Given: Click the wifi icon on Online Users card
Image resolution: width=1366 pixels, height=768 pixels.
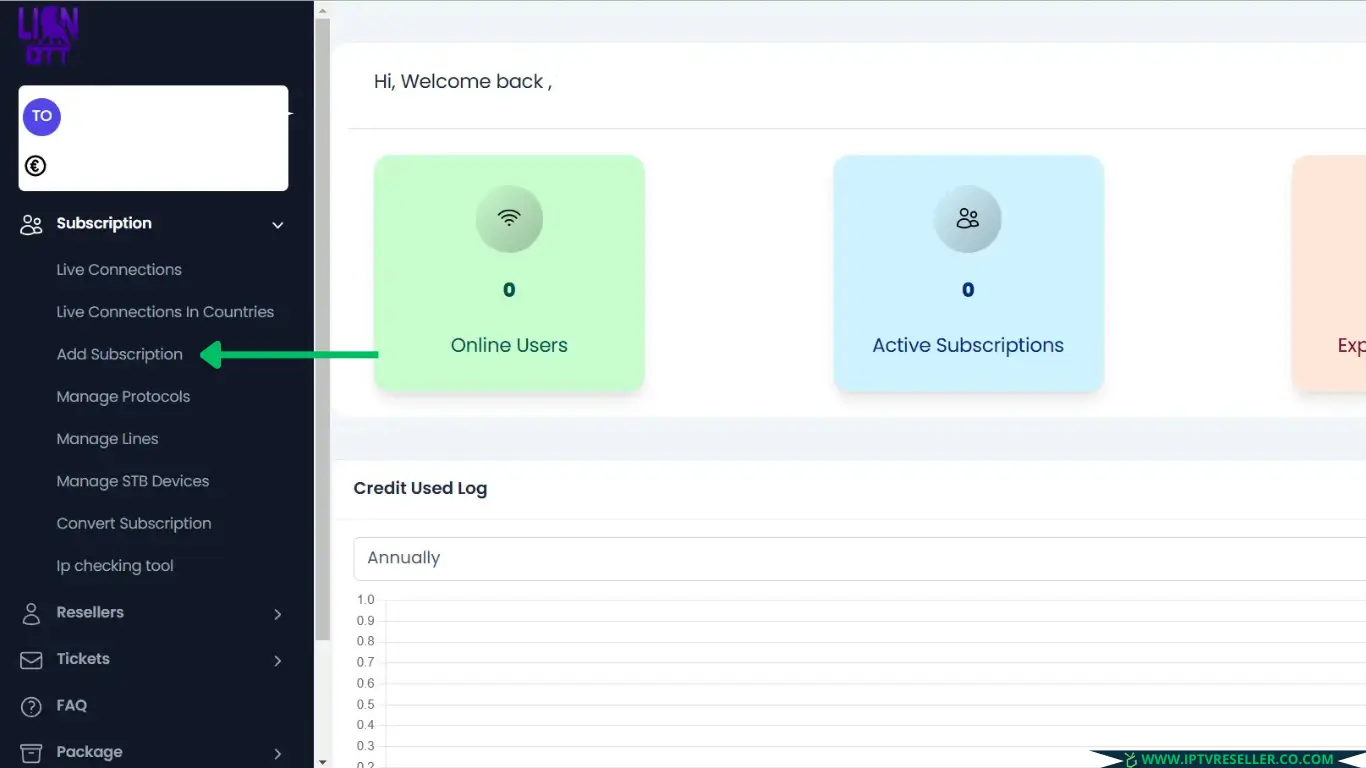Looking at the screenshot, I should 509,218.
